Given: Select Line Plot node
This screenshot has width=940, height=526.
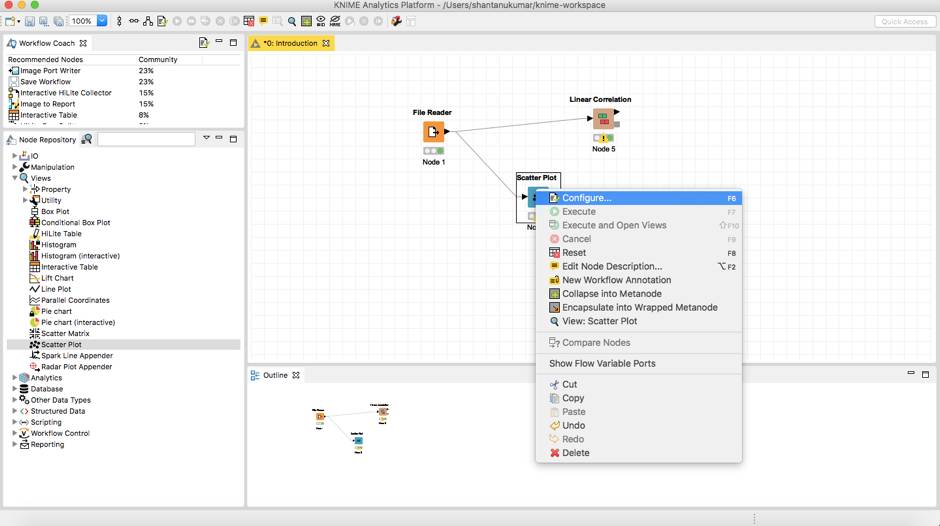Looking at the screenshot, I should point(56,289).
